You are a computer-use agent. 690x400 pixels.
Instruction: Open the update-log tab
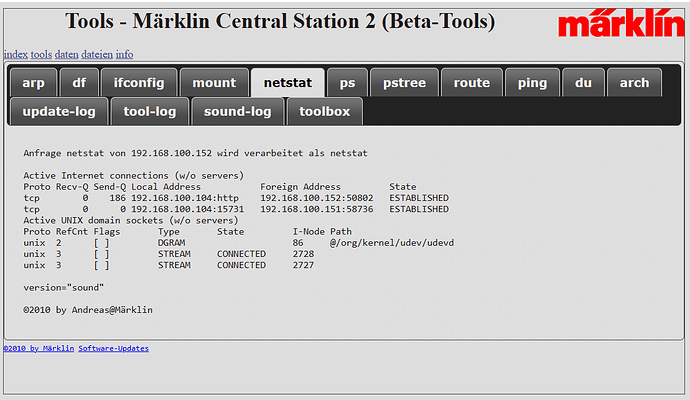click(x=59, y=111)
